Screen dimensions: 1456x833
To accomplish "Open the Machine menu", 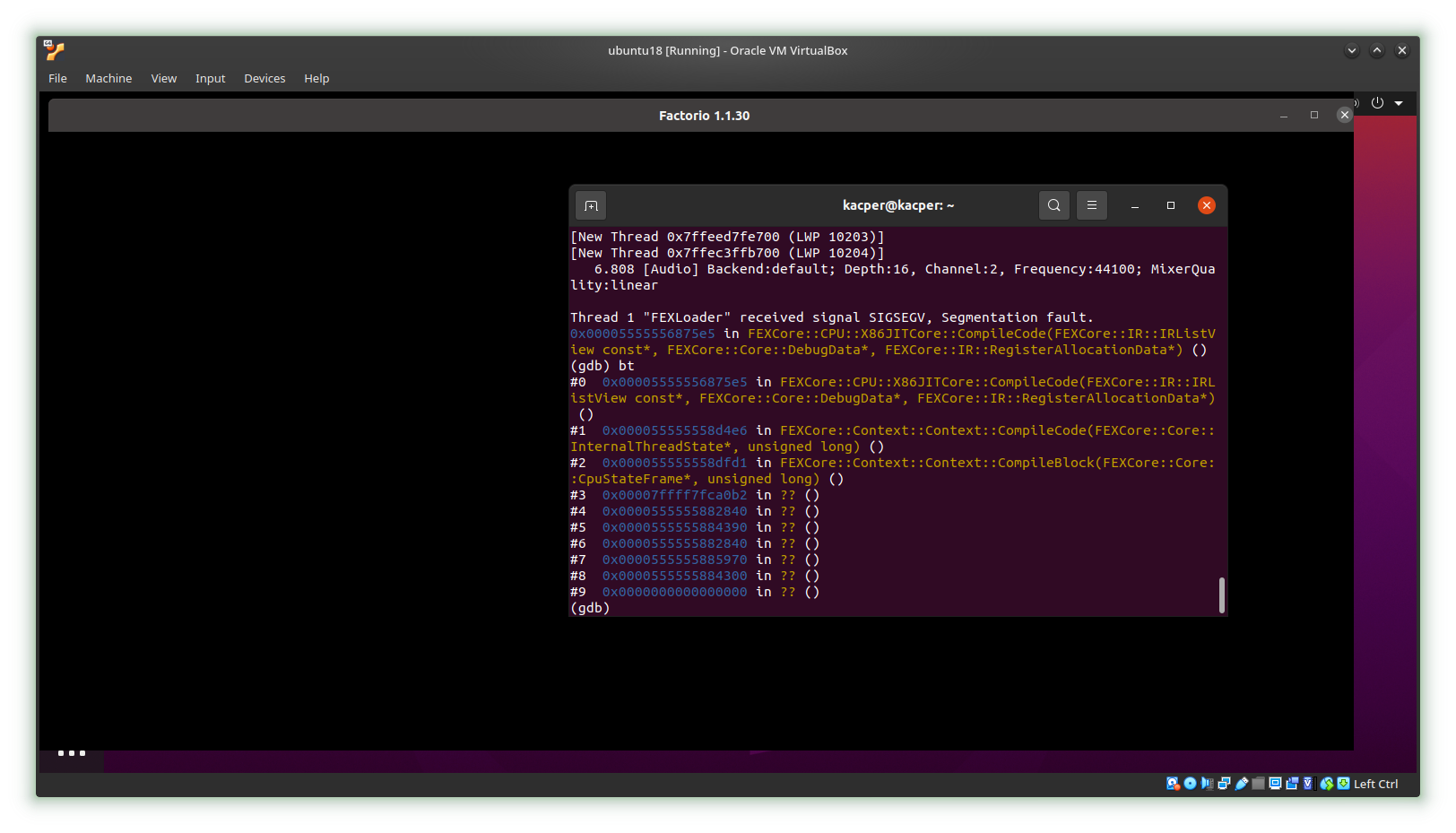I will [108, 79].
